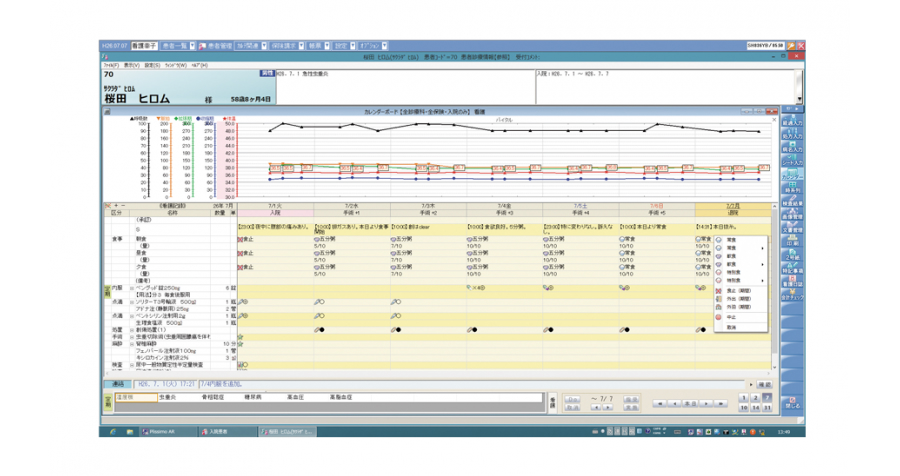Click the 31 day range button
The width and height of the screenshot is (900, 476).
coord(767,408)
